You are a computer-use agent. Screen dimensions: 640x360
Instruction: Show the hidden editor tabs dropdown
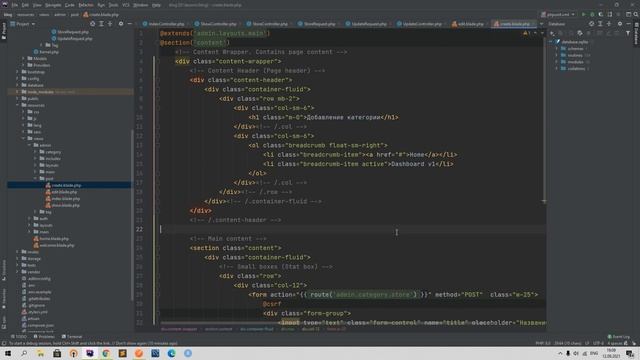click(541, 24)
